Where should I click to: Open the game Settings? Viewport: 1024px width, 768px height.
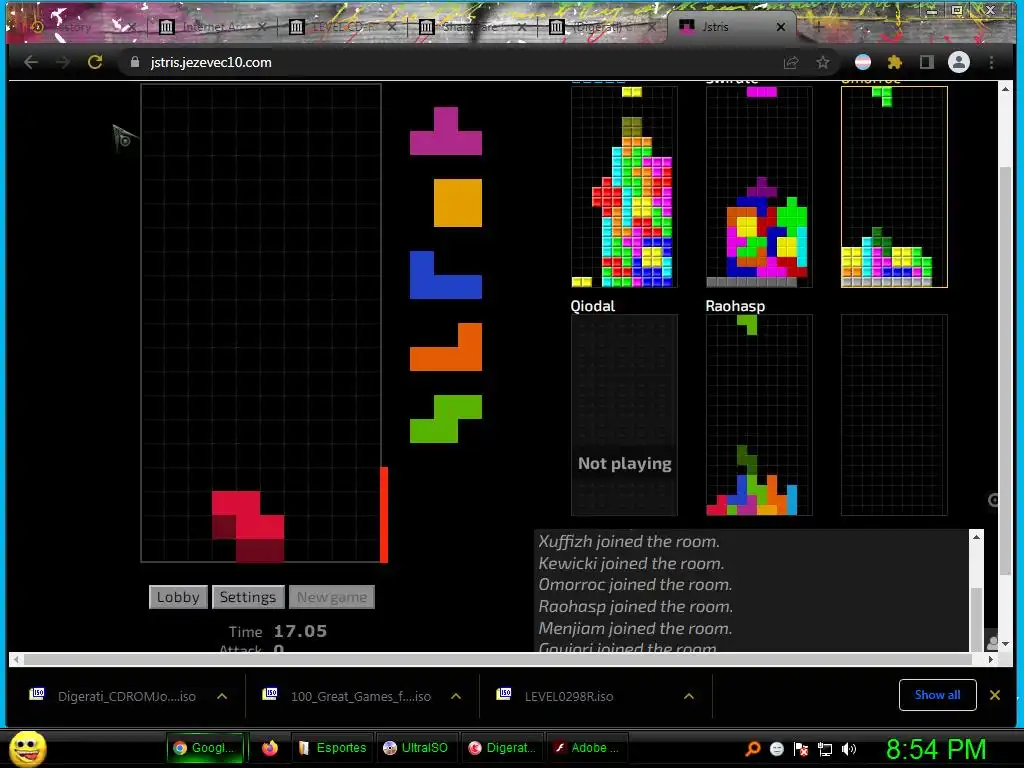click(248, 597)
